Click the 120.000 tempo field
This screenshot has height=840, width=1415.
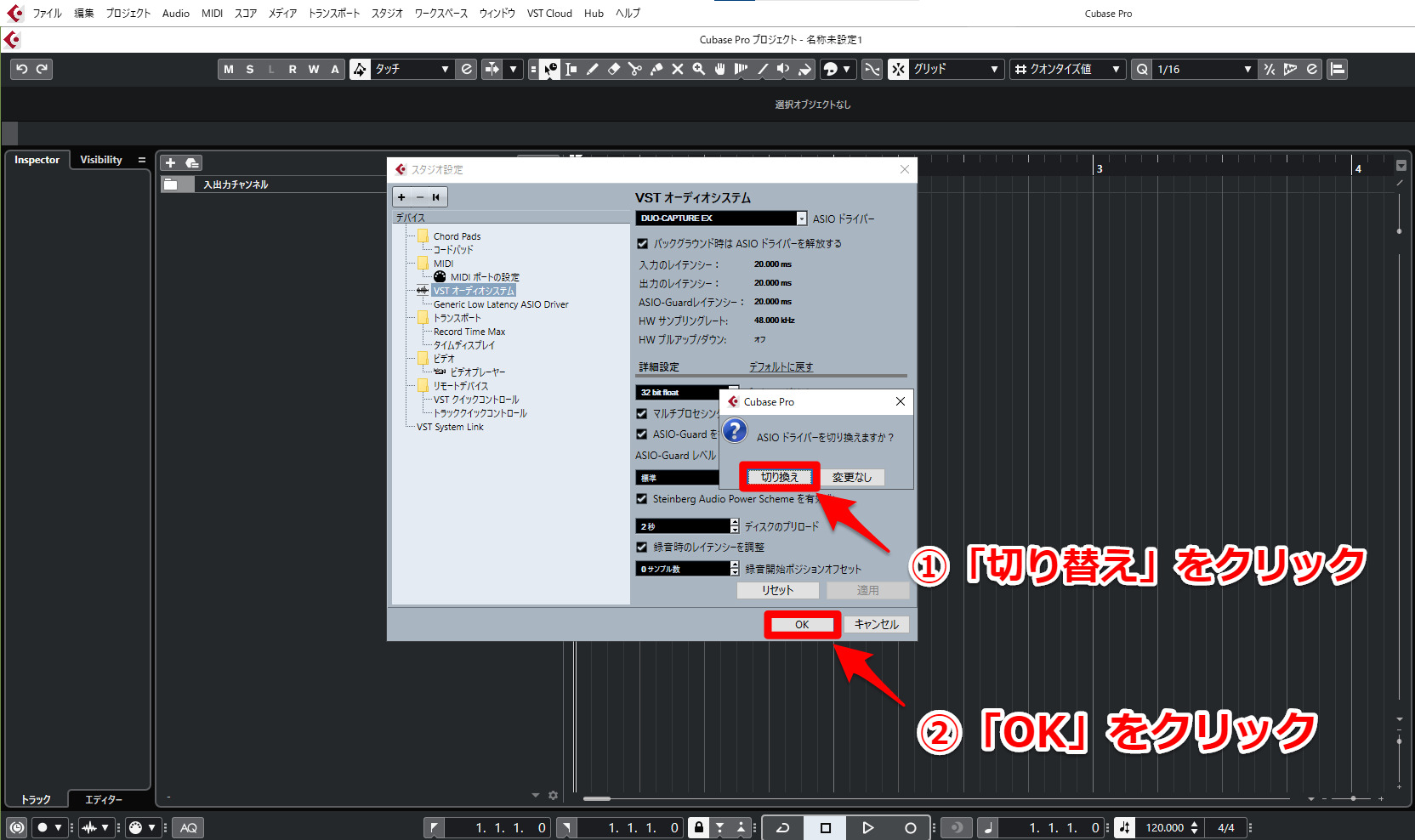(x=1164, y=827)
